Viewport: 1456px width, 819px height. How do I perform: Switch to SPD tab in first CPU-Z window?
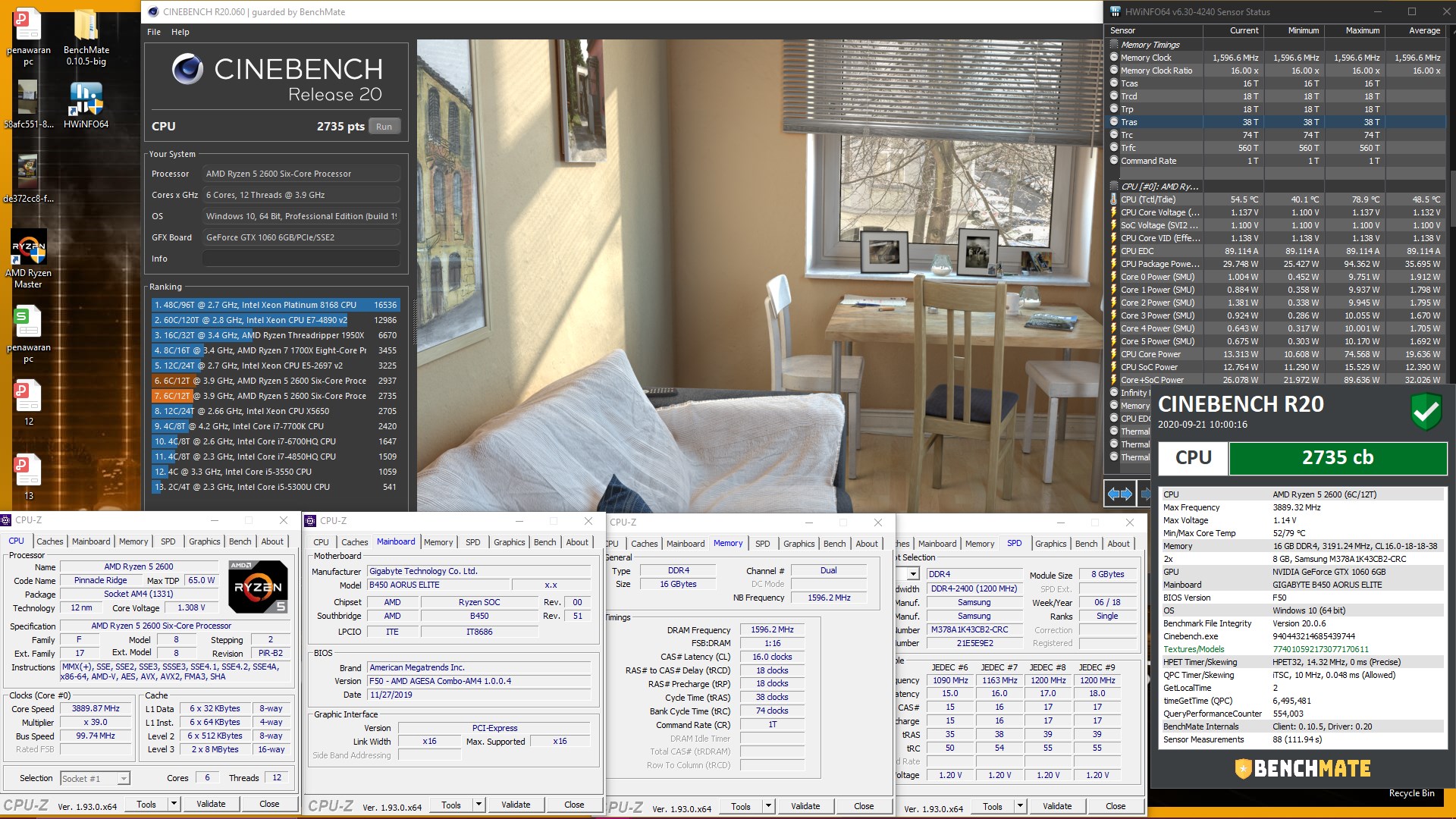(168, 541)
